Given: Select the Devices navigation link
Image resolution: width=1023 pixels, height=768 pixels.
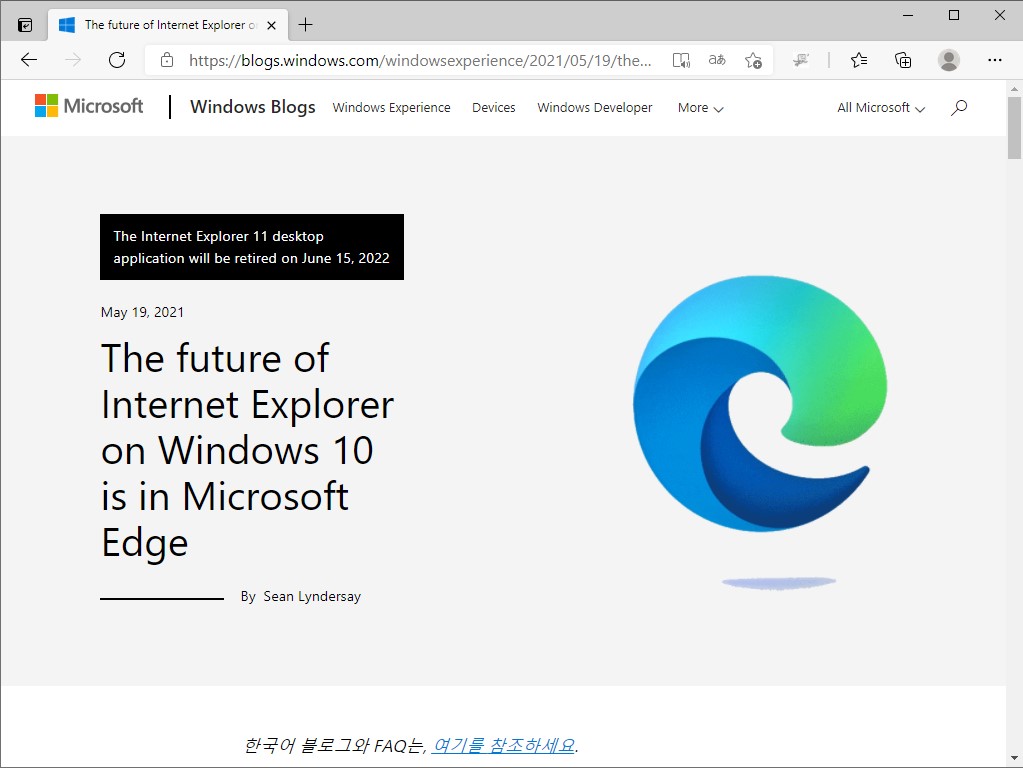Looking at the screenshot, I should (493, 107).
